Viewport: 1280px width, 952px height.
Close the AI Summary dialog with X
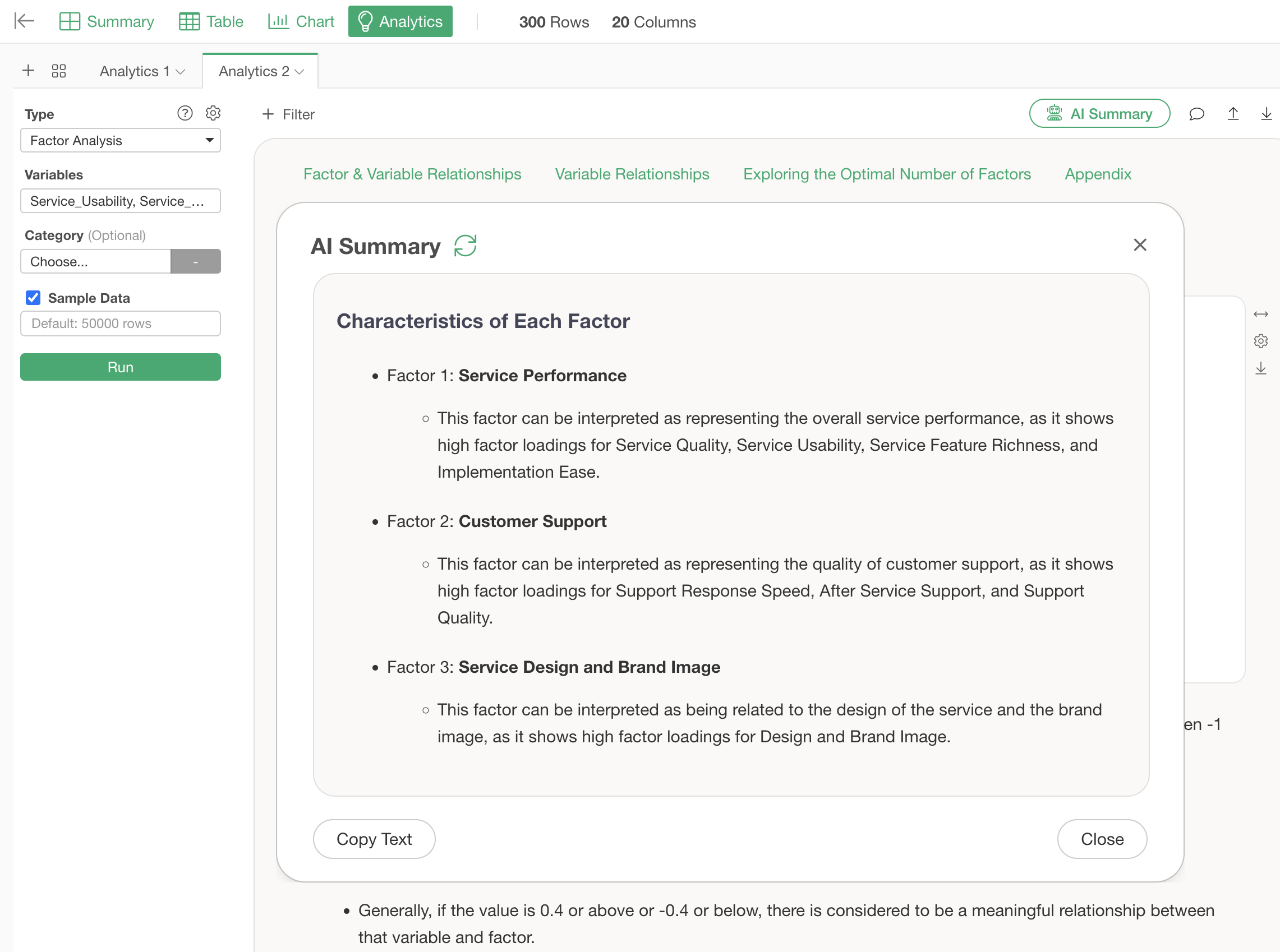coord(1139,245)
